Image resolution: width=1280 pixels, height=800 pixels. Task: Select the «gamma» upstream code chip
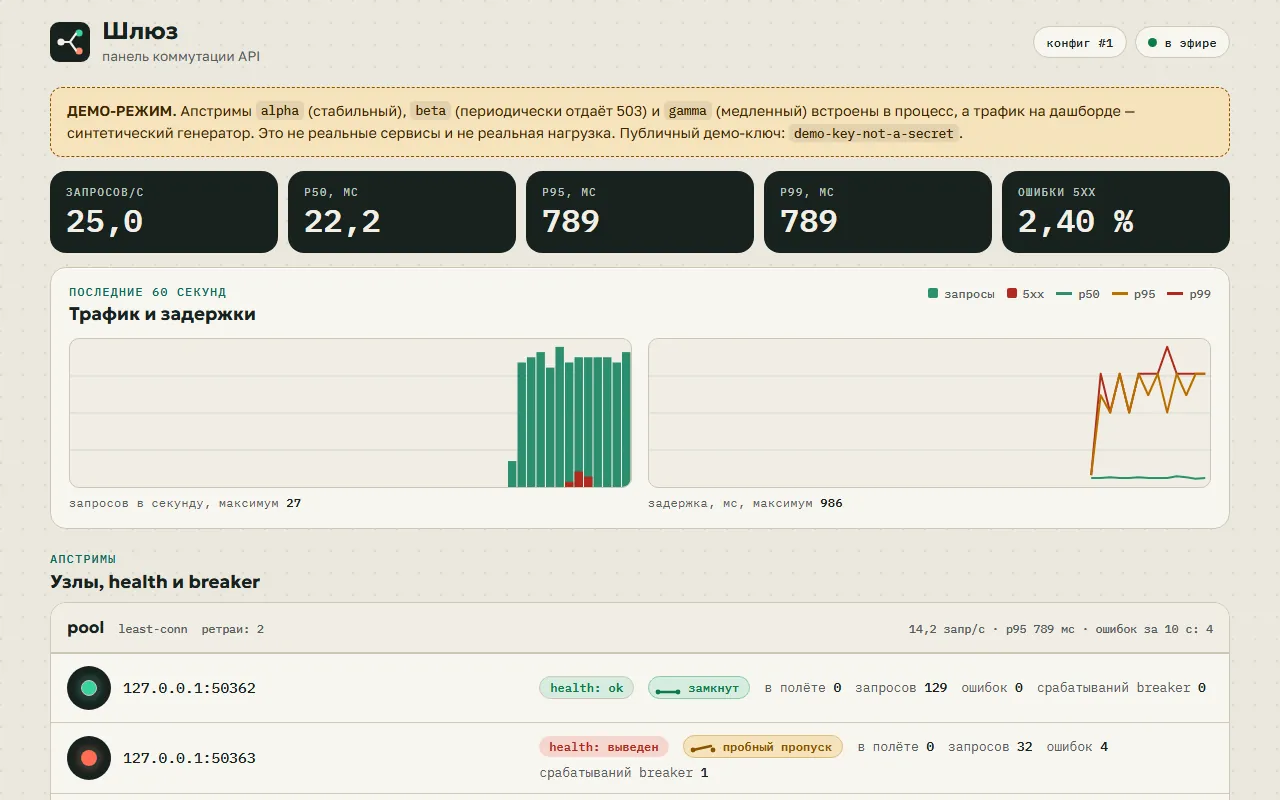point(687,111)
